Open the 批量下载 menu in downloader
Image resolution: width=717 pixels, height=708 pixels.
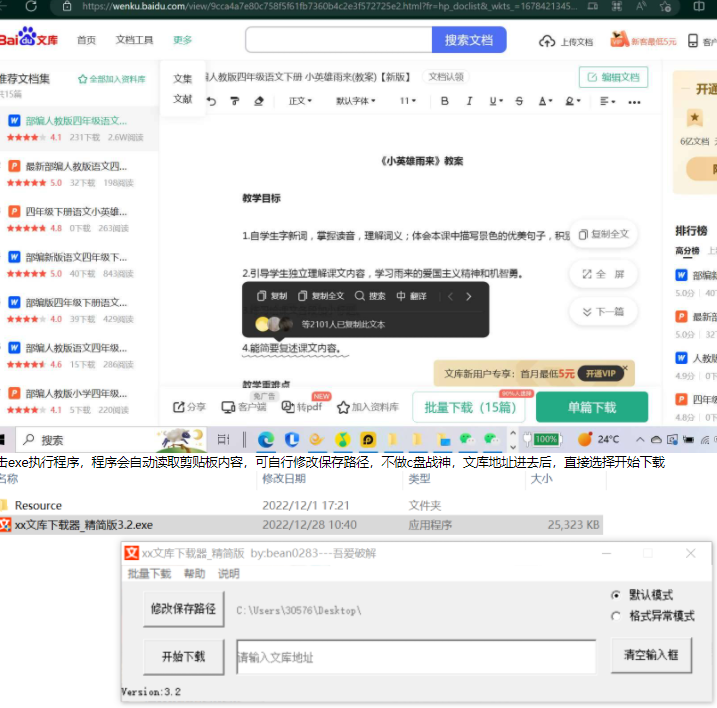[x=149, y=574]
